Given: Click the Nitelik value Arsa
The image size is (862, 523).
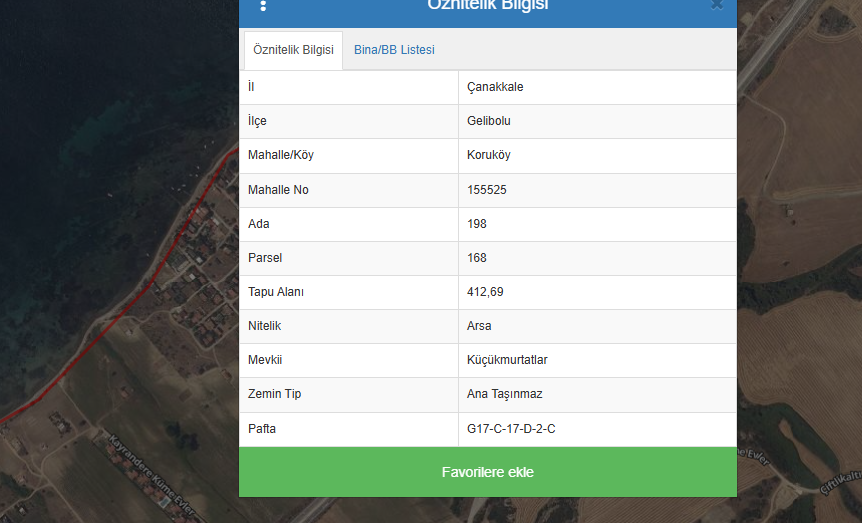Looking at the screenshot, I should (479, 326).
